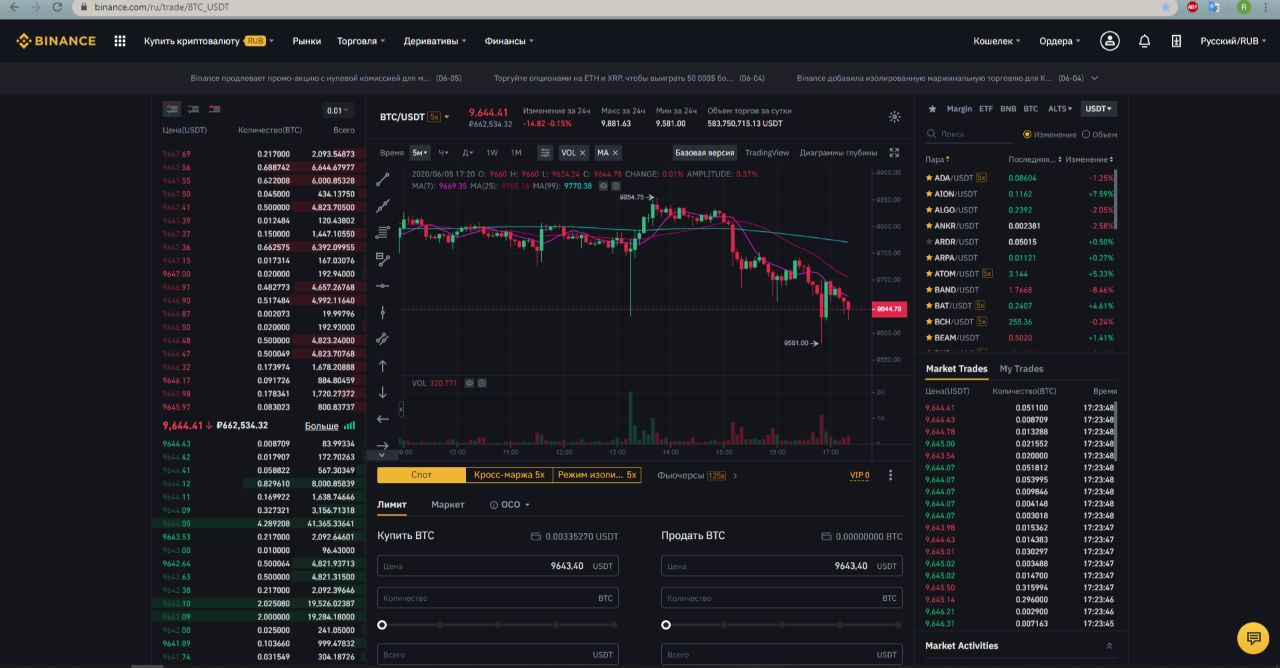The image size is (1280, 668).
Task: Click the Binance logo
Action: tap(56, 41)
